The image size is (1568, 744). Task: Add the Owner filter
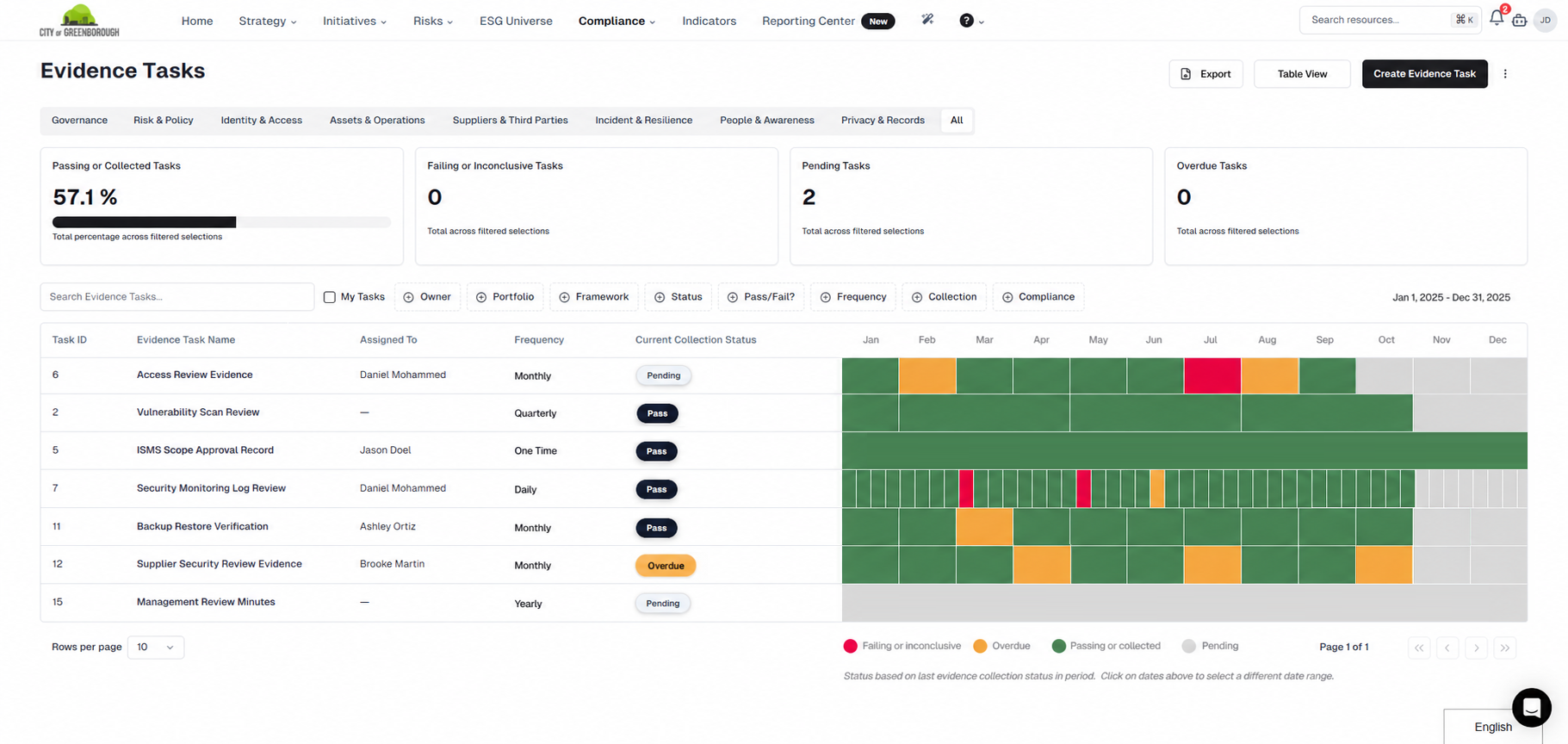coord(427,297)
